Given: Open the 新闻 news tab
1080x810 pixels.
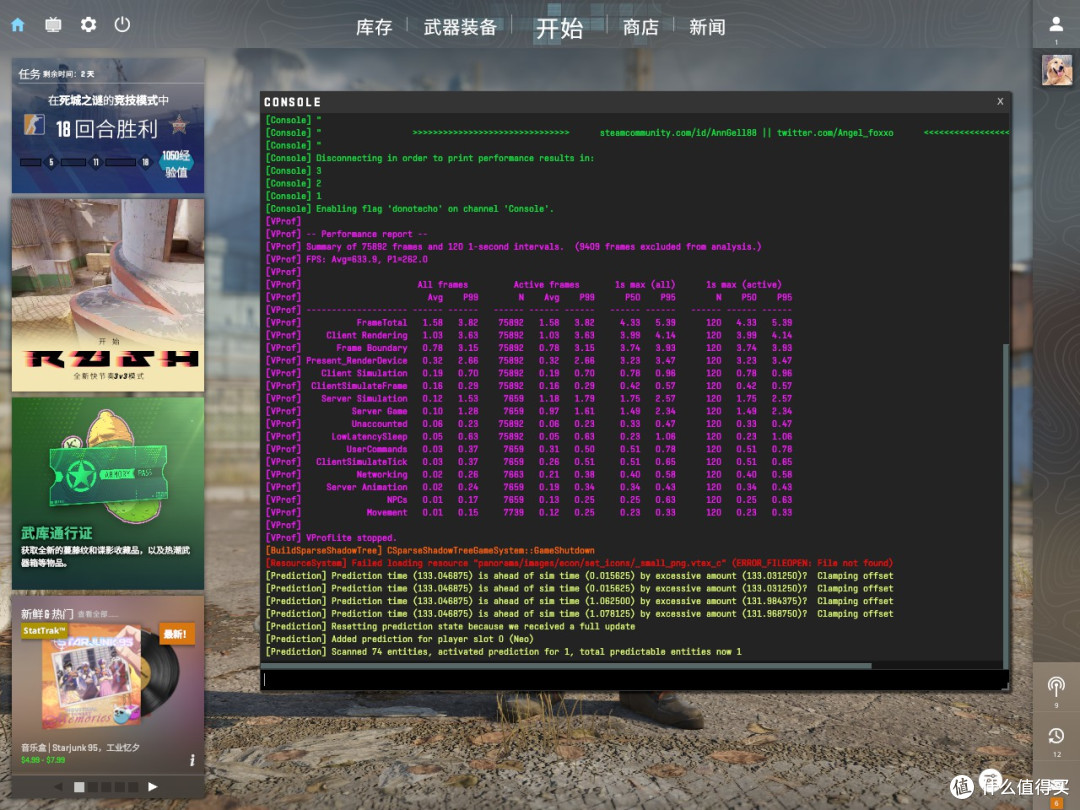Looking at the screenshot, I should click(707, 28).
